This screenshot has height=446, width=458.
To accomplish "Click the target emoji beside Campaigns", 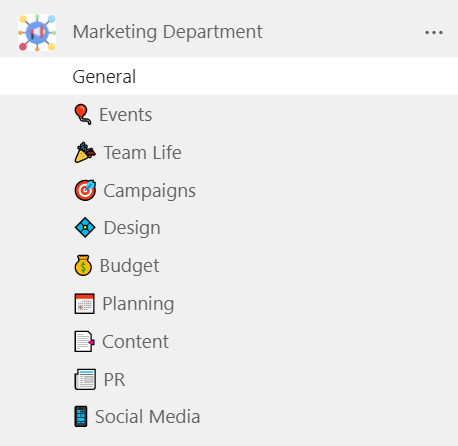I will pyautogui.click(x=85, y=190).
